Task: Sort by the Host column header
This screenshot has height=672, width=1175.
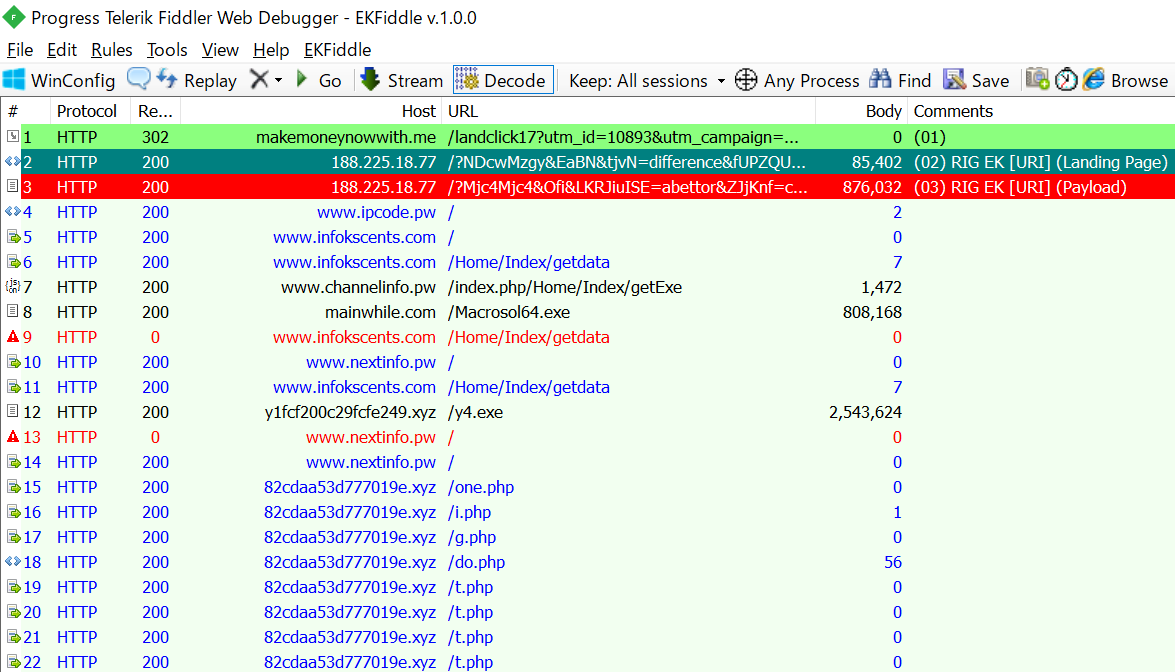Action: tap(311, 111)
